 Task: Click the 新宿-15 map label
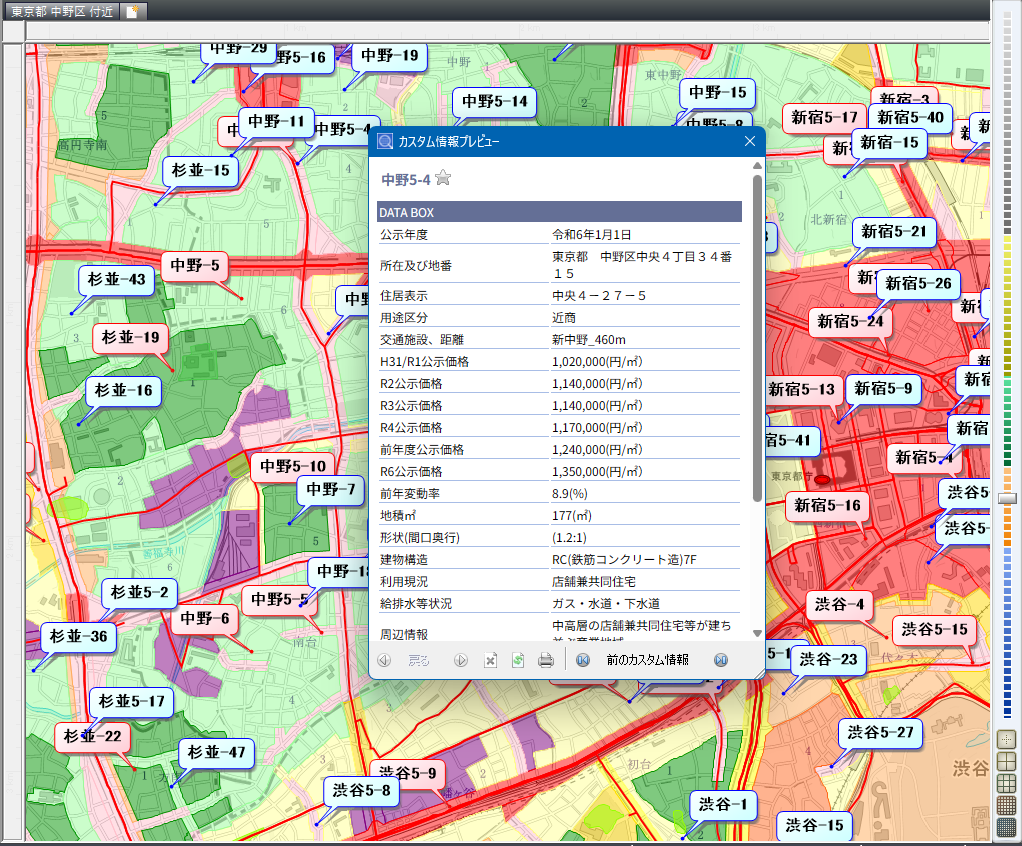tap(889, 143)
